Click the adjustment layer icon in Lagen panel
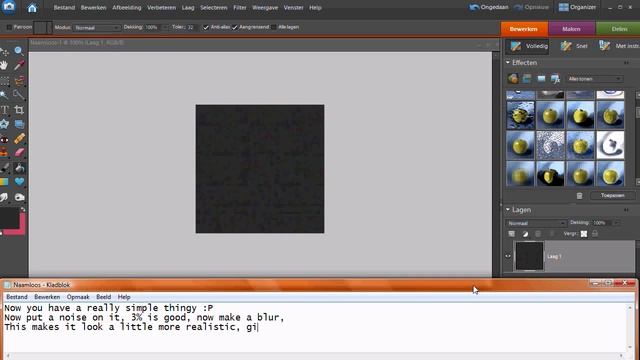640x360 pixels. [525, 234]
